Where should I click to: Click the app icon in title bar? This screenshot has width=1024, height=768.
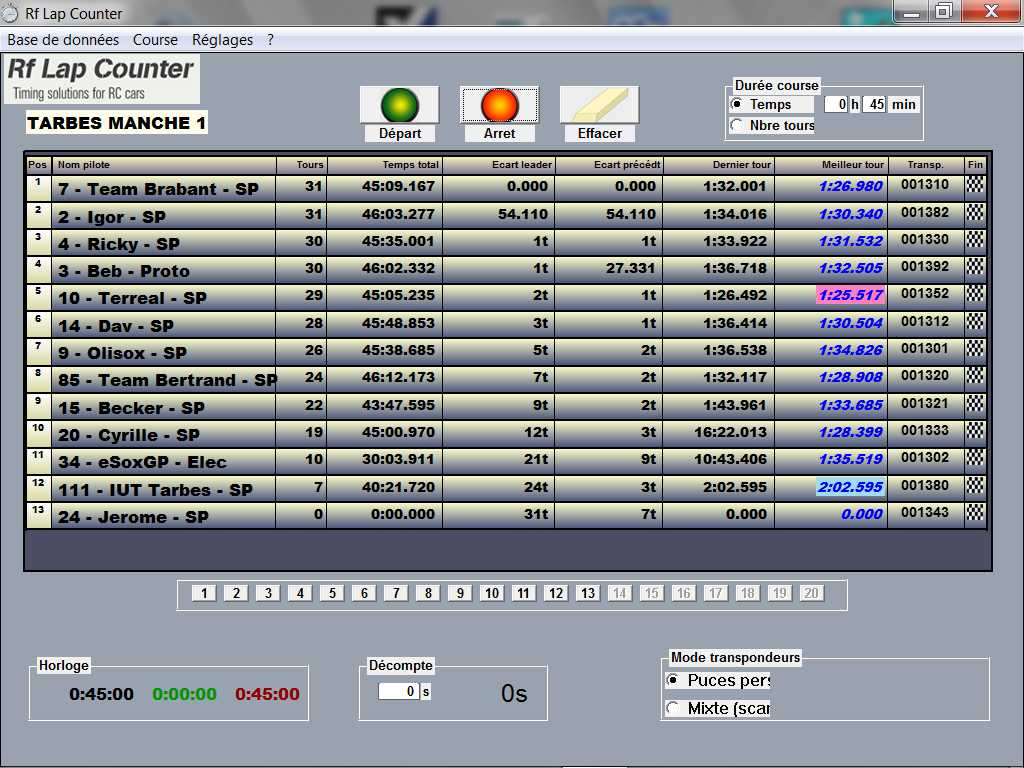point(11,14)
